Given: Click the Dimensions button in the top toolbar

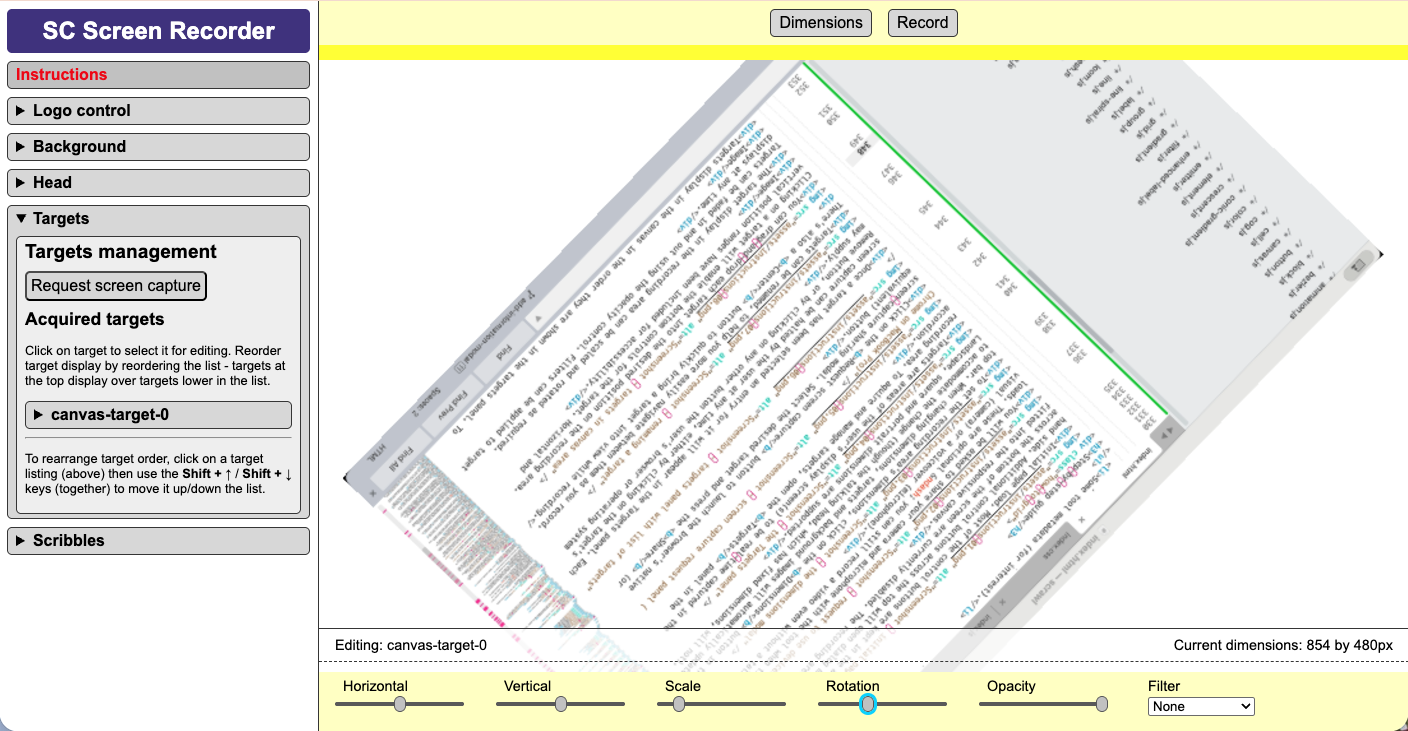Looking at the screenshot, I should point(820,22).
